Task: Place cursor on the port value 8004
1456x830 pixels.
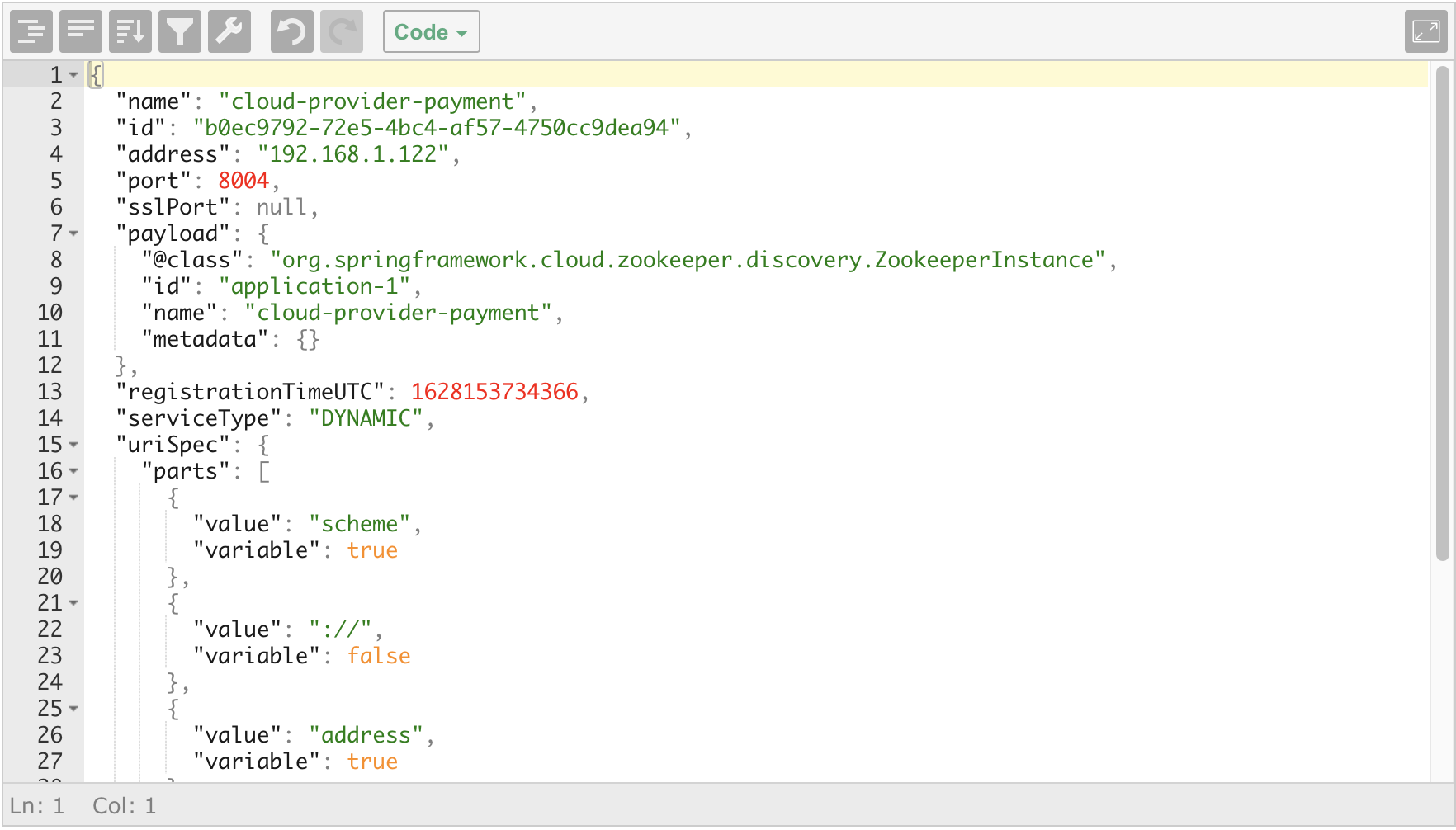Action: tap(243, 181)
